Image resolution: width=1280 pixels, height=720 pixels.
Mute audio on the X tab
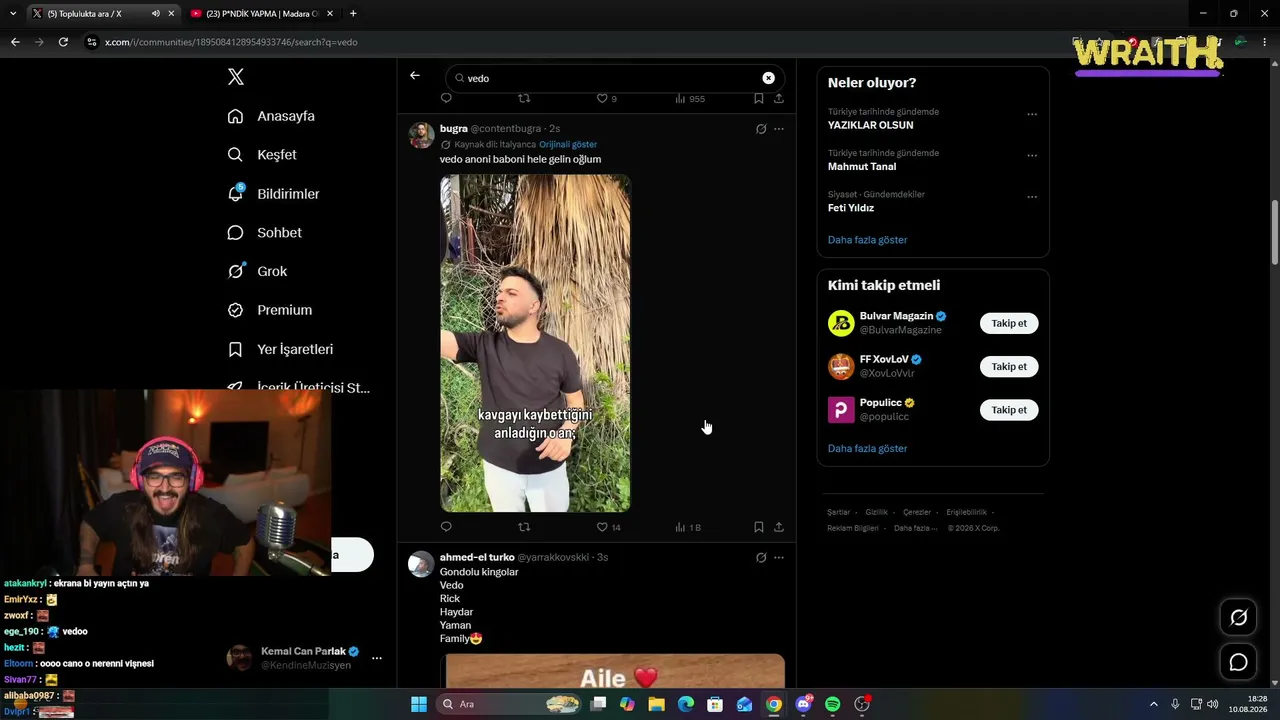click(156, 13)
